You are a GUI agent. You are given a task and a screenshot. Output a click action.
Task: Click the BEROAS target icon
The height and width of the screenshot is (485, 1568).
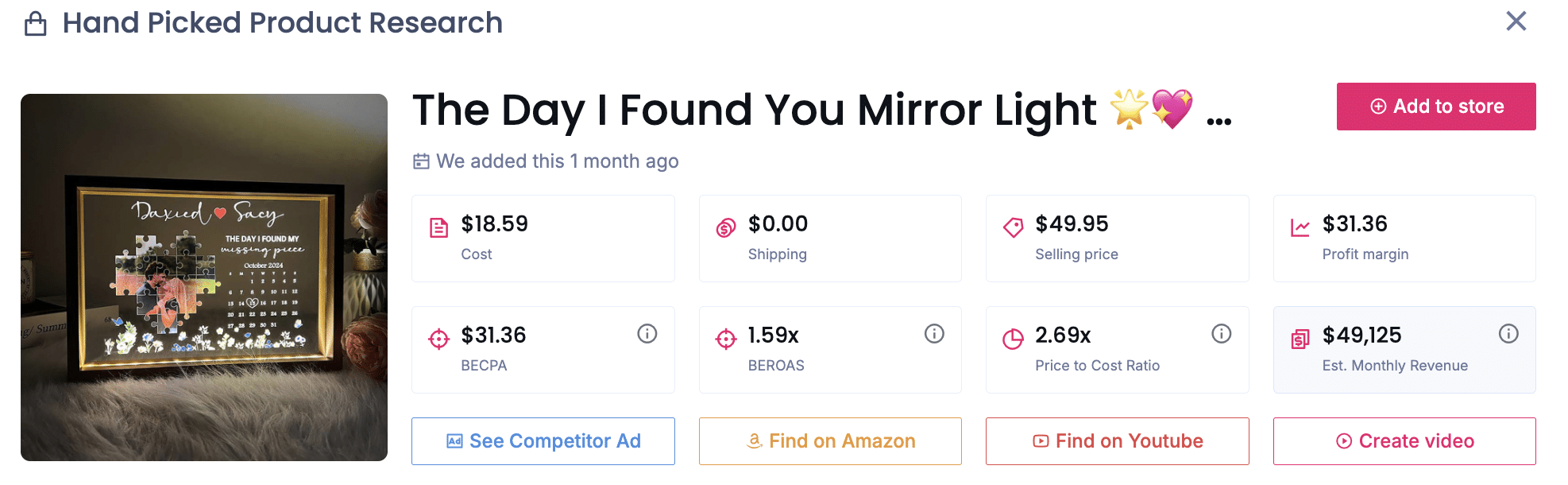point(726,337)
